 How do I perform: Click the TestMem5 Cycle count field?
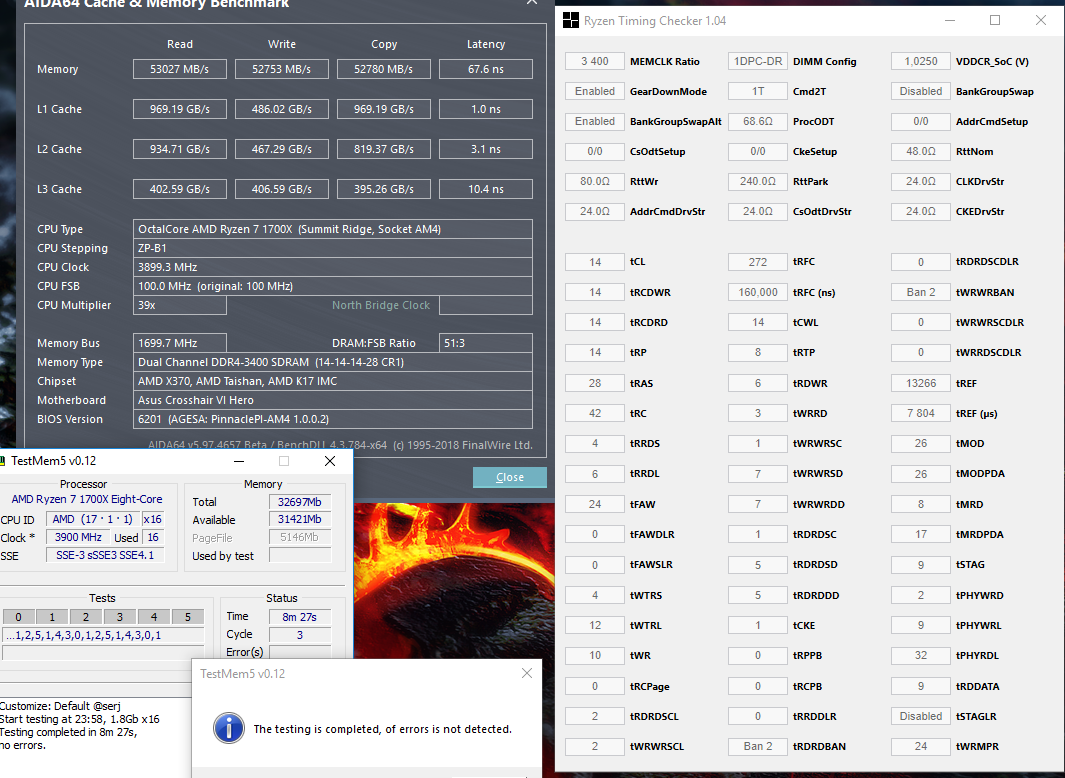(x=300, y=635)
